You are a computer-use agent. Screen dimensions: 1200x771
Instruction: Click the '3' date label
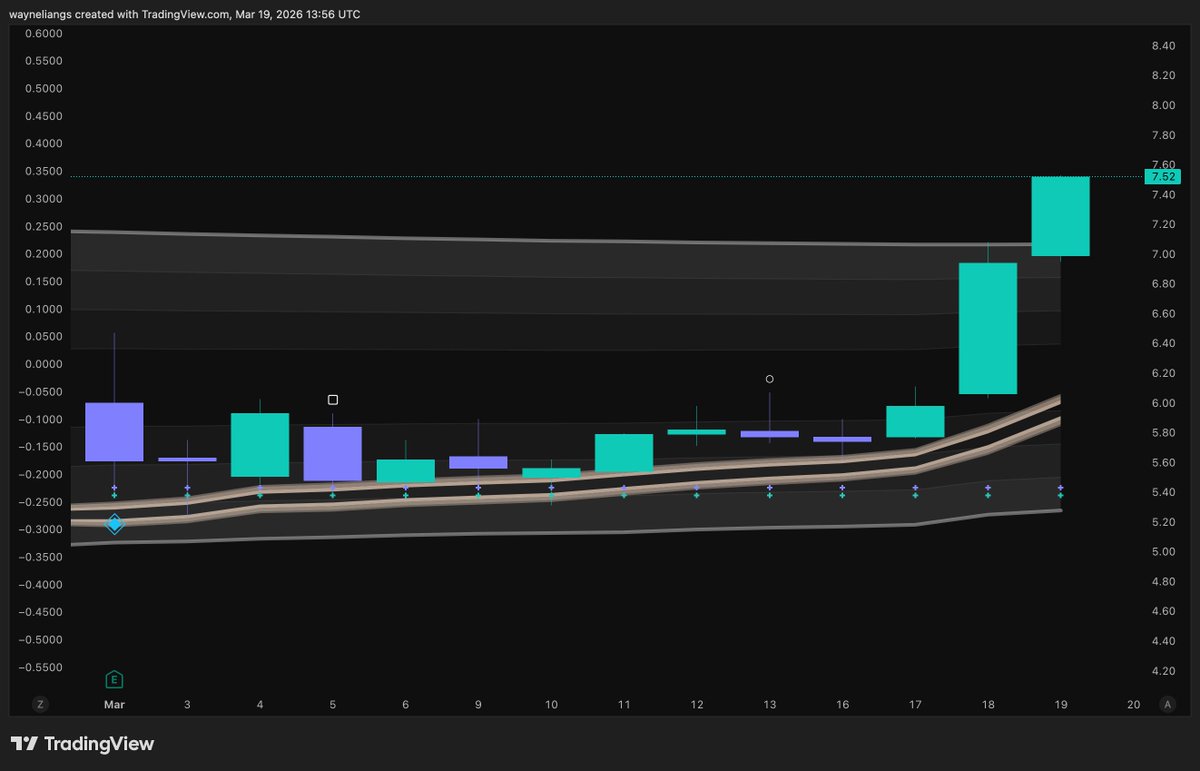pyautogui.click(x=187, y=705)
